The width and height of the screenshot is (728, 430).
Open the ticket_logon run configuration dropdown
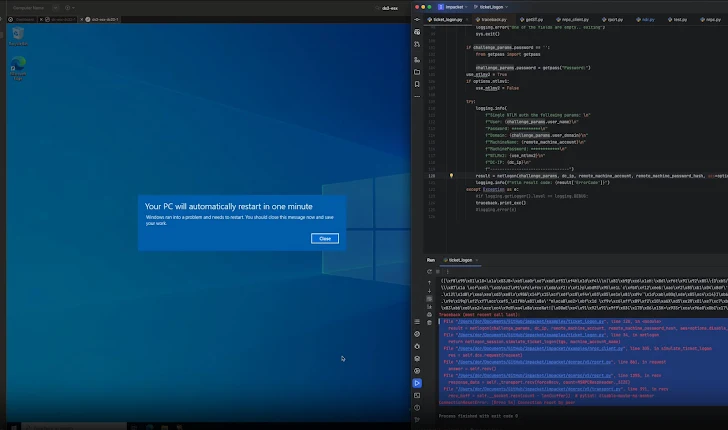pyautogui.click(x=489, y=6)
